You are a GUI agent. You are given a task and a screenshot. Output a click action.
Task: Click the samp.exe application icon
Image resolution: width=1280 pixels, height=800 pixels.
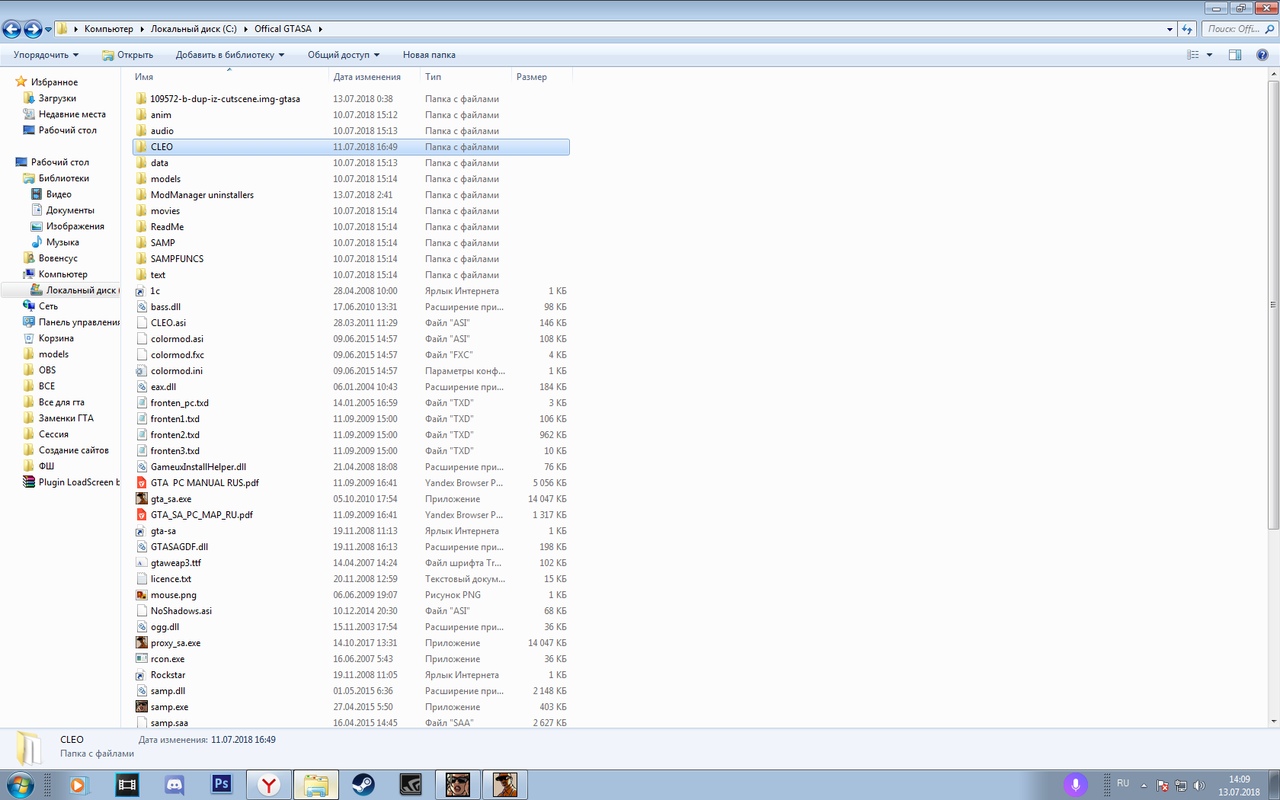pos(141,707)
